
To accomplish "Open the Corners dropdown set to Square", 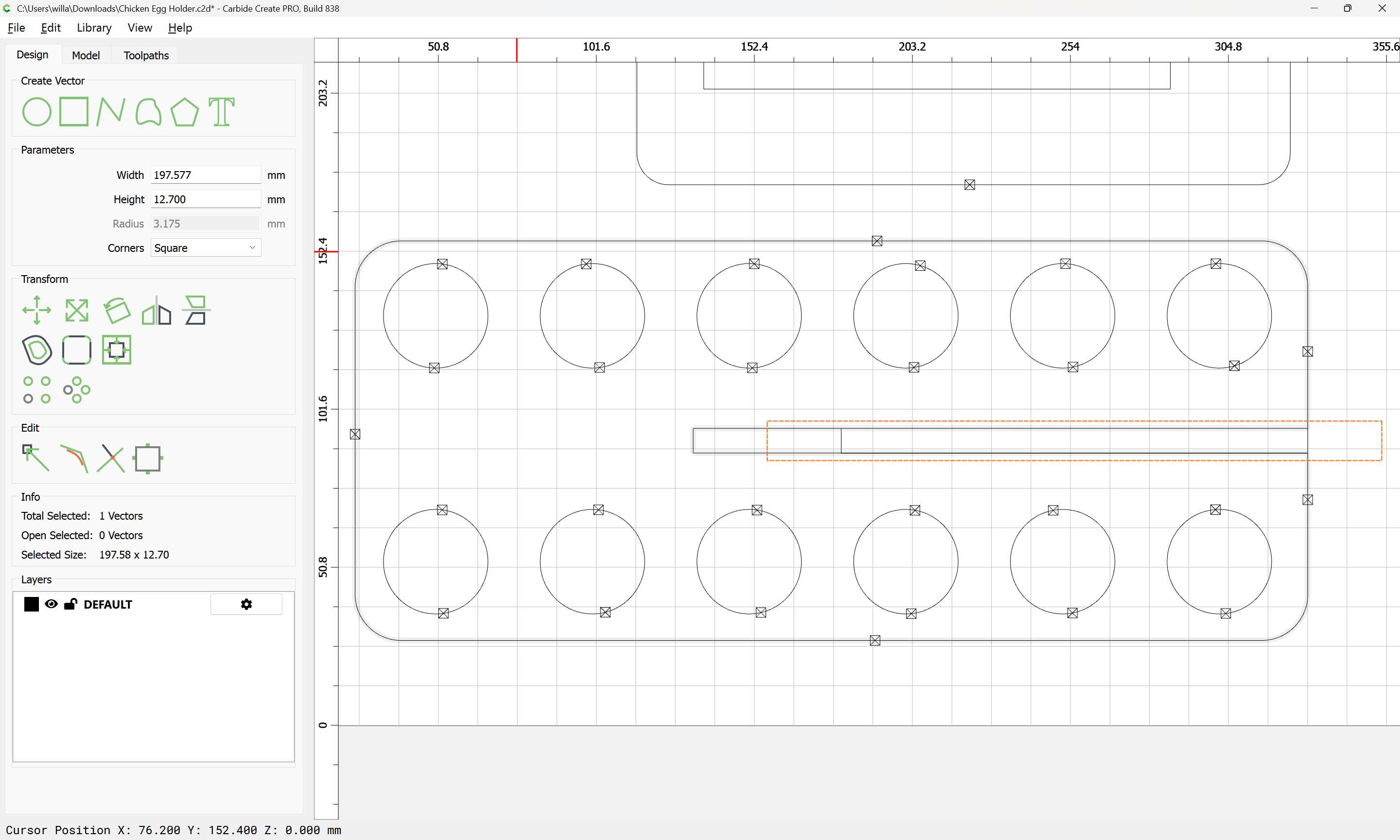I will pyautogui.click(x=206, y=248).
